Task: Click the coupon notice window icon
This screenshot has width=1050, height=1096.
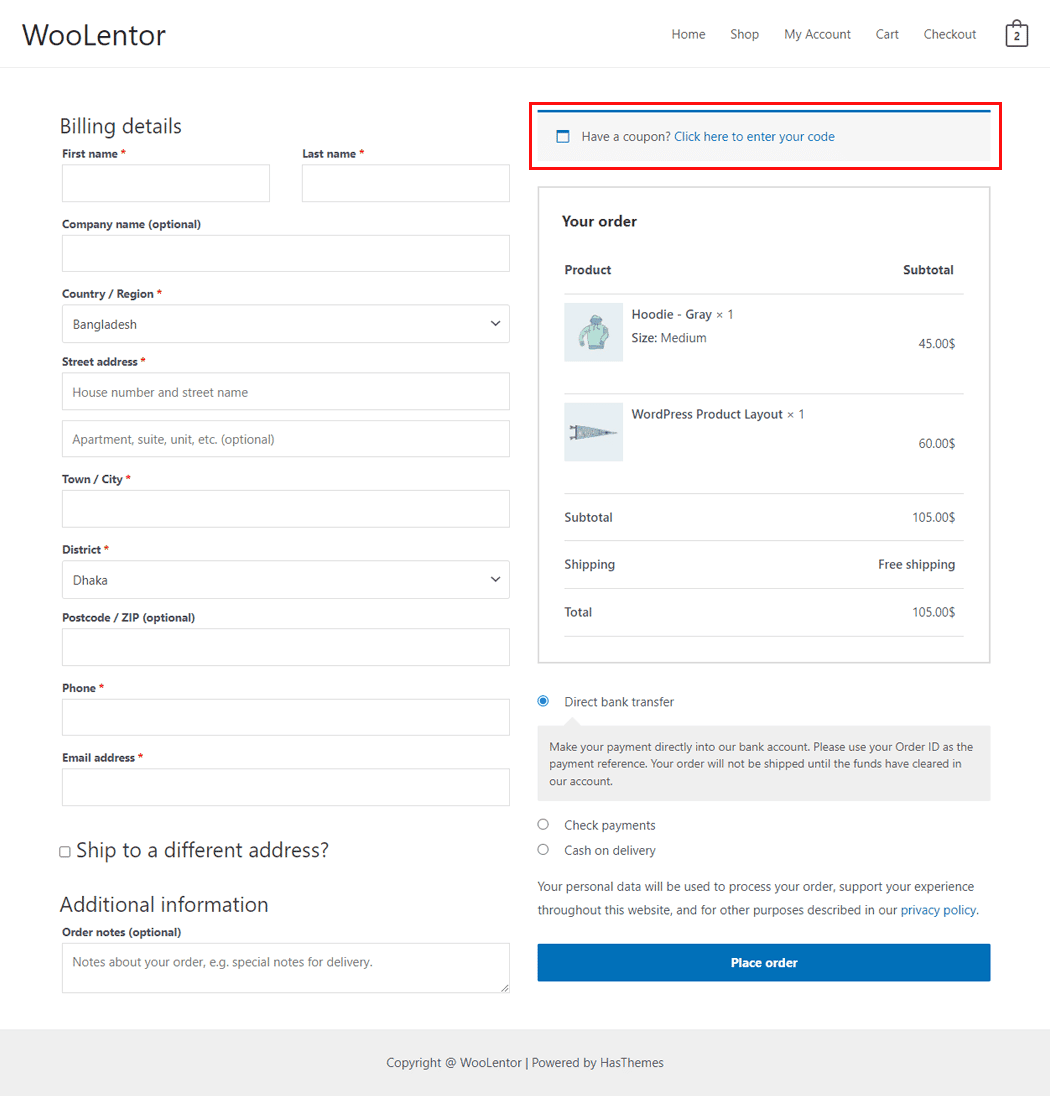Action: click(x=562, y=137)
